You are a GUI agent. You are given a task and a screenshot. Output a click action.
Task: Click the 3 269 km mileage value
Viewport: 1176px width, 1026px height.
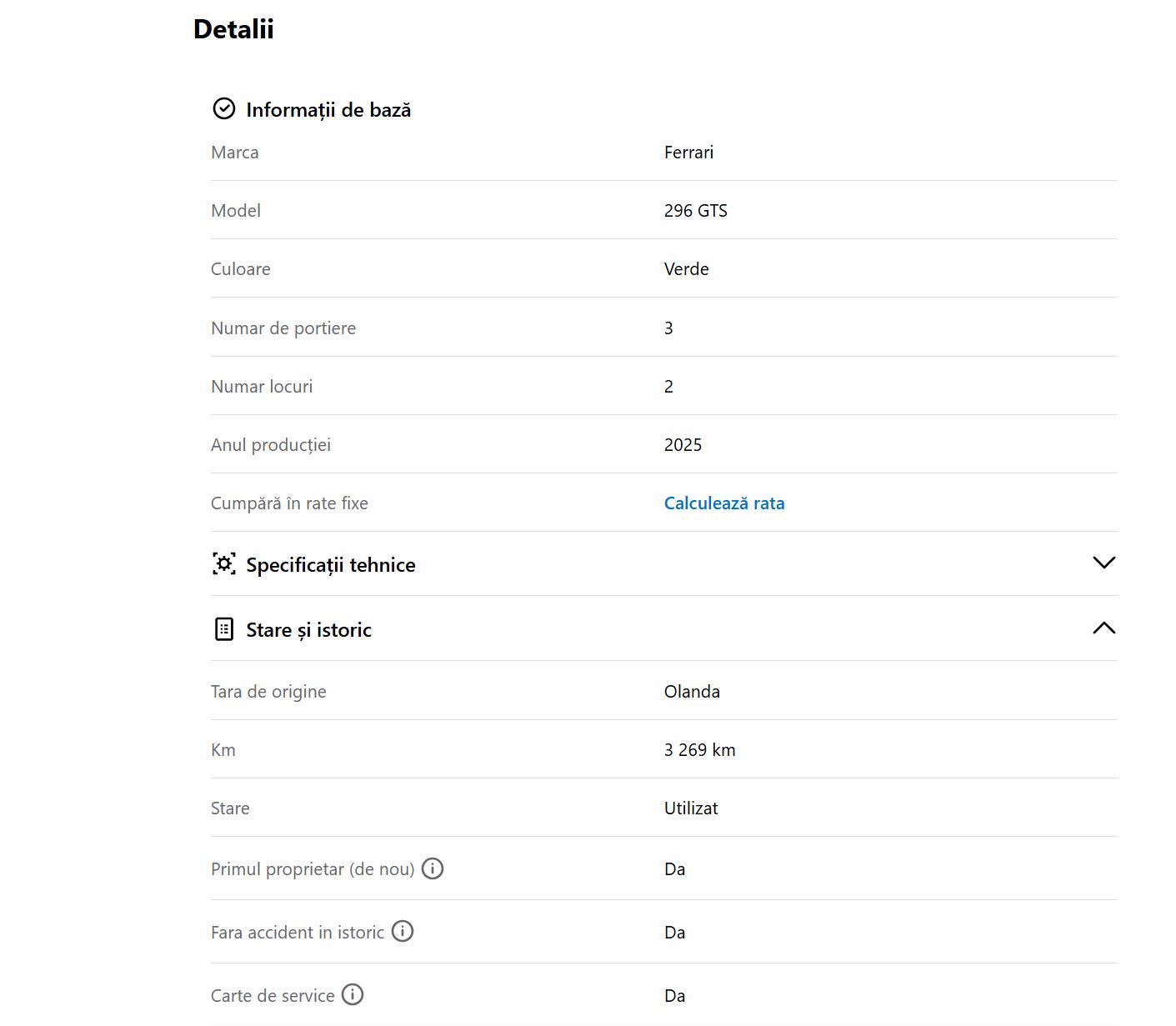699,750
